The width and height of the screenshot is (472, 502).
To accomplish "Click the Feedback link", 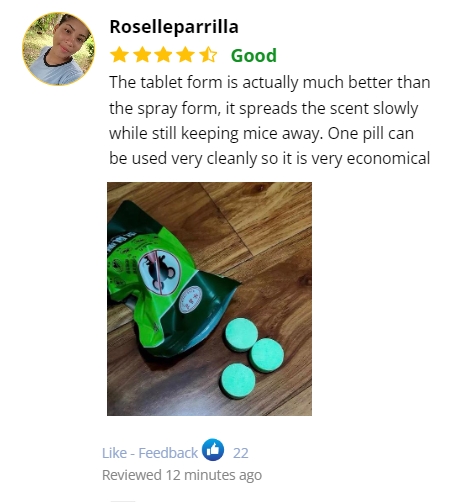I will [x=168, y=453].
